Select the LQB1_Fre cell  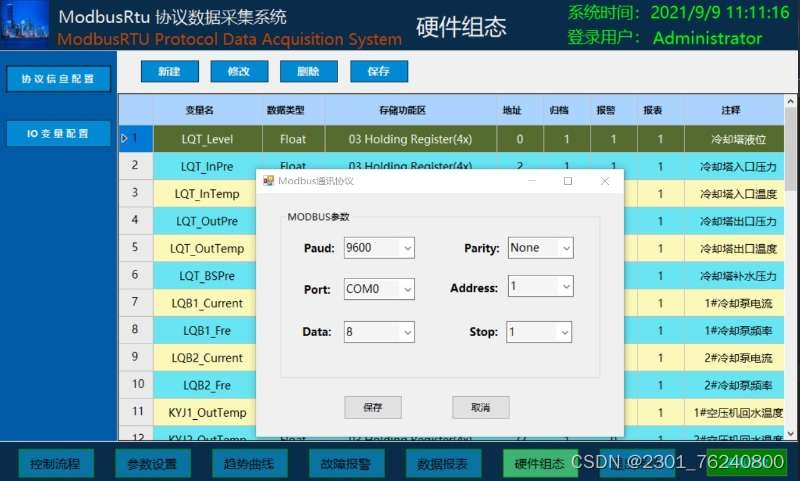205,331
